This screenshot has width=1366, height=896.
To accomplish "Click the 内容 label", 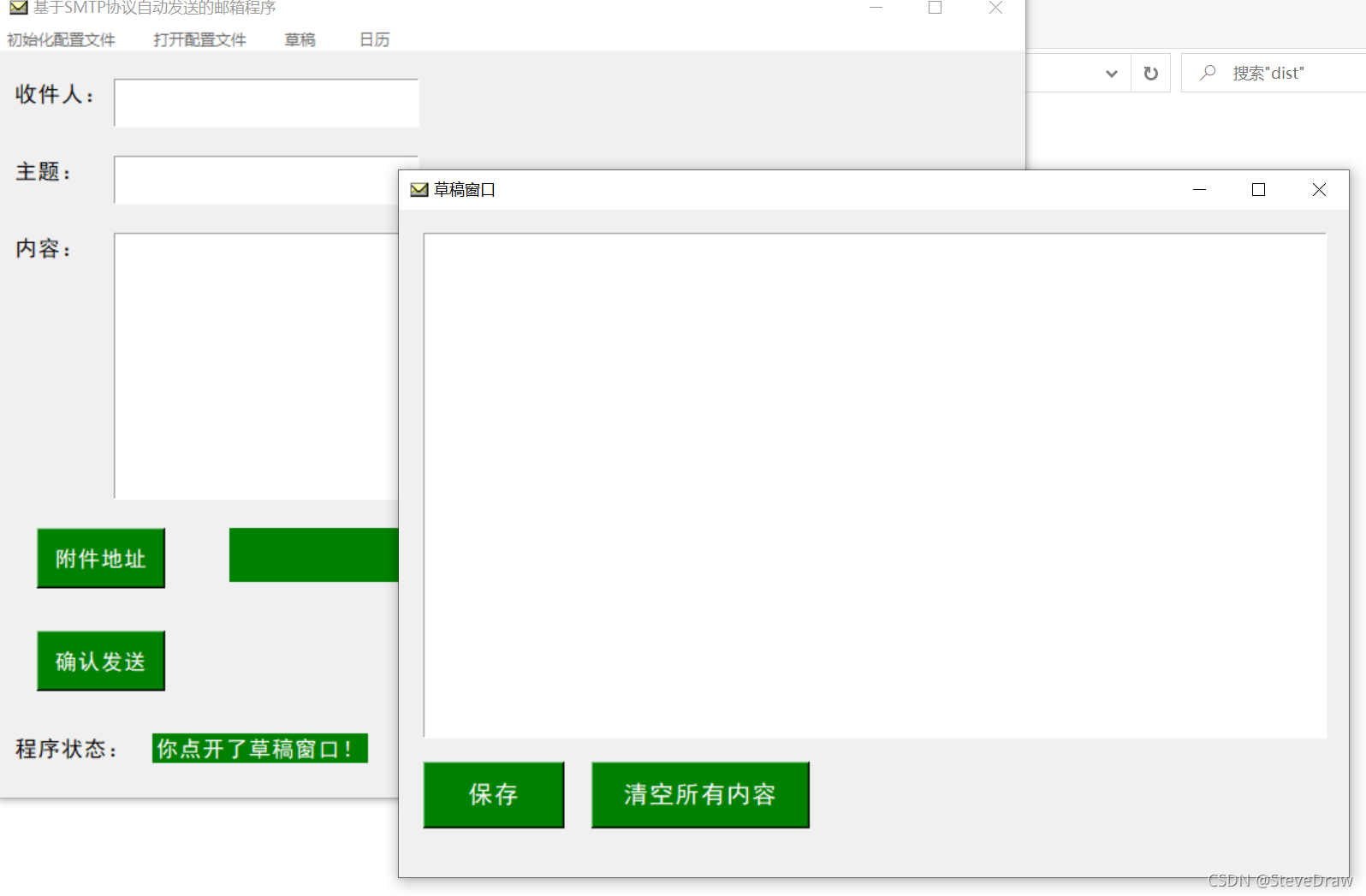I will [x=44, y=248].
